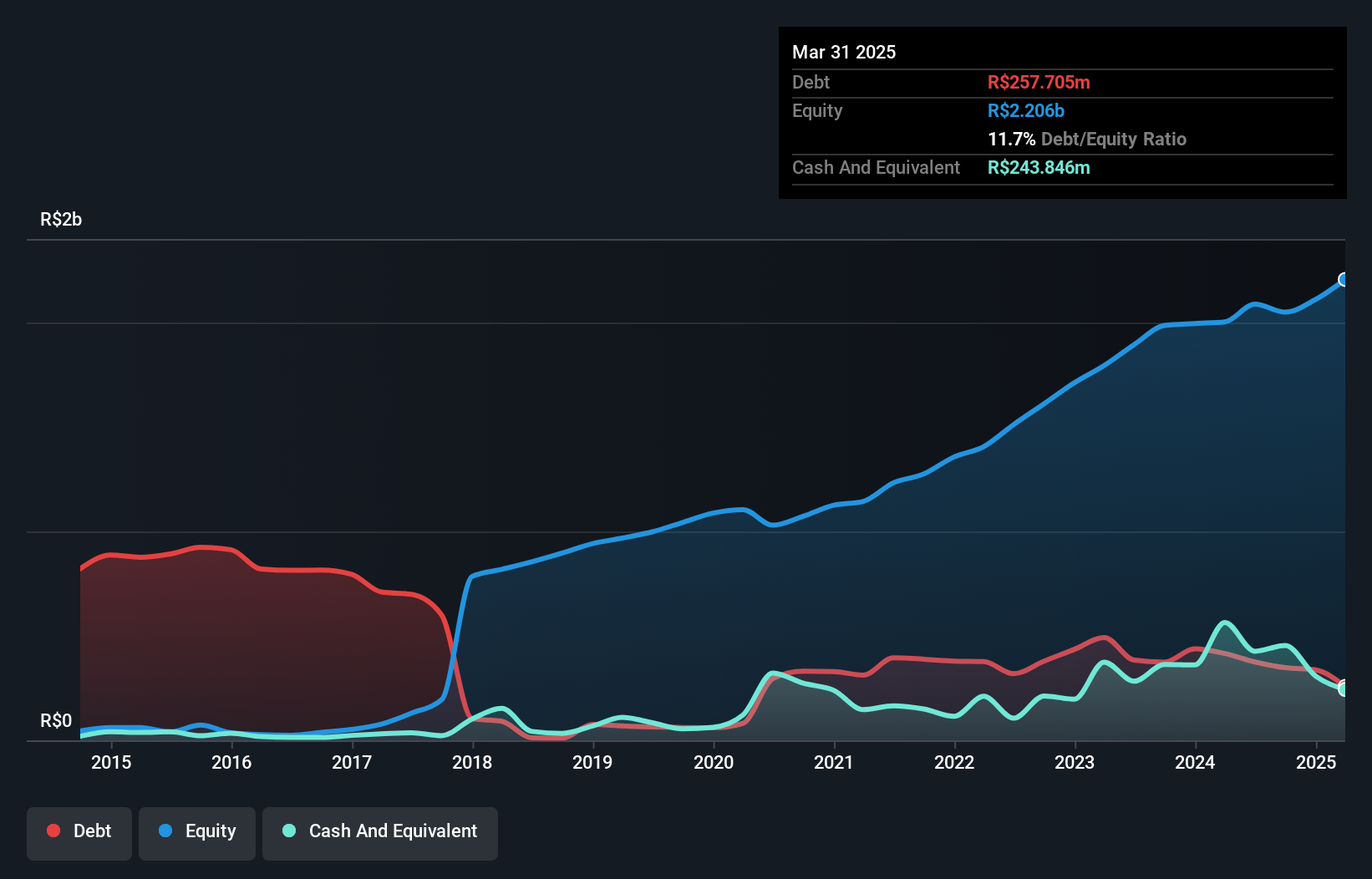Click the tooltip Debt row label
Viewport: 1372px width, 879px height.
point(810,82)
